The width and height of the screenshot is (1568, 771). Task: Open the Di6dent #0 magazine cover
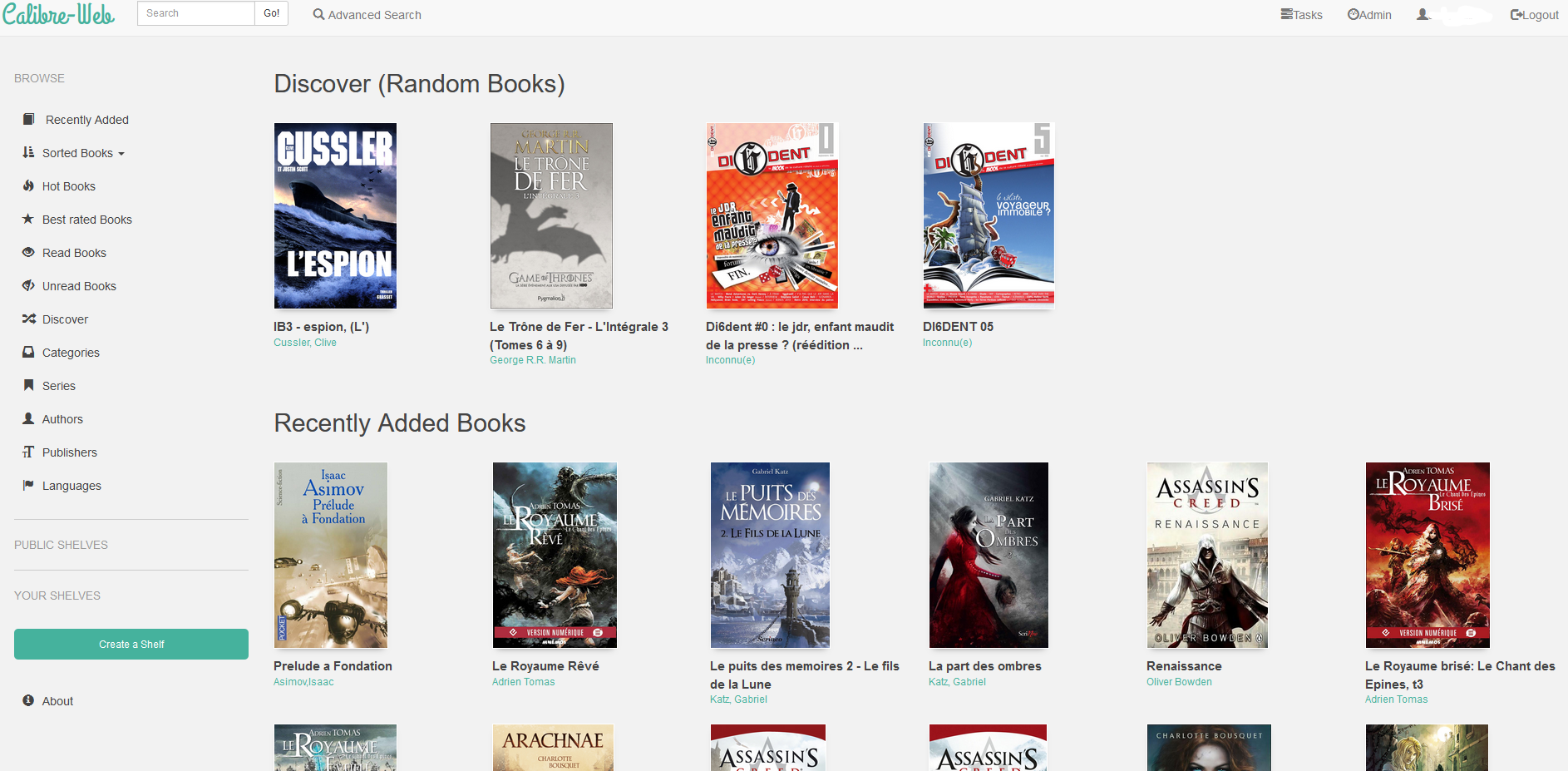tap(772, 216)
